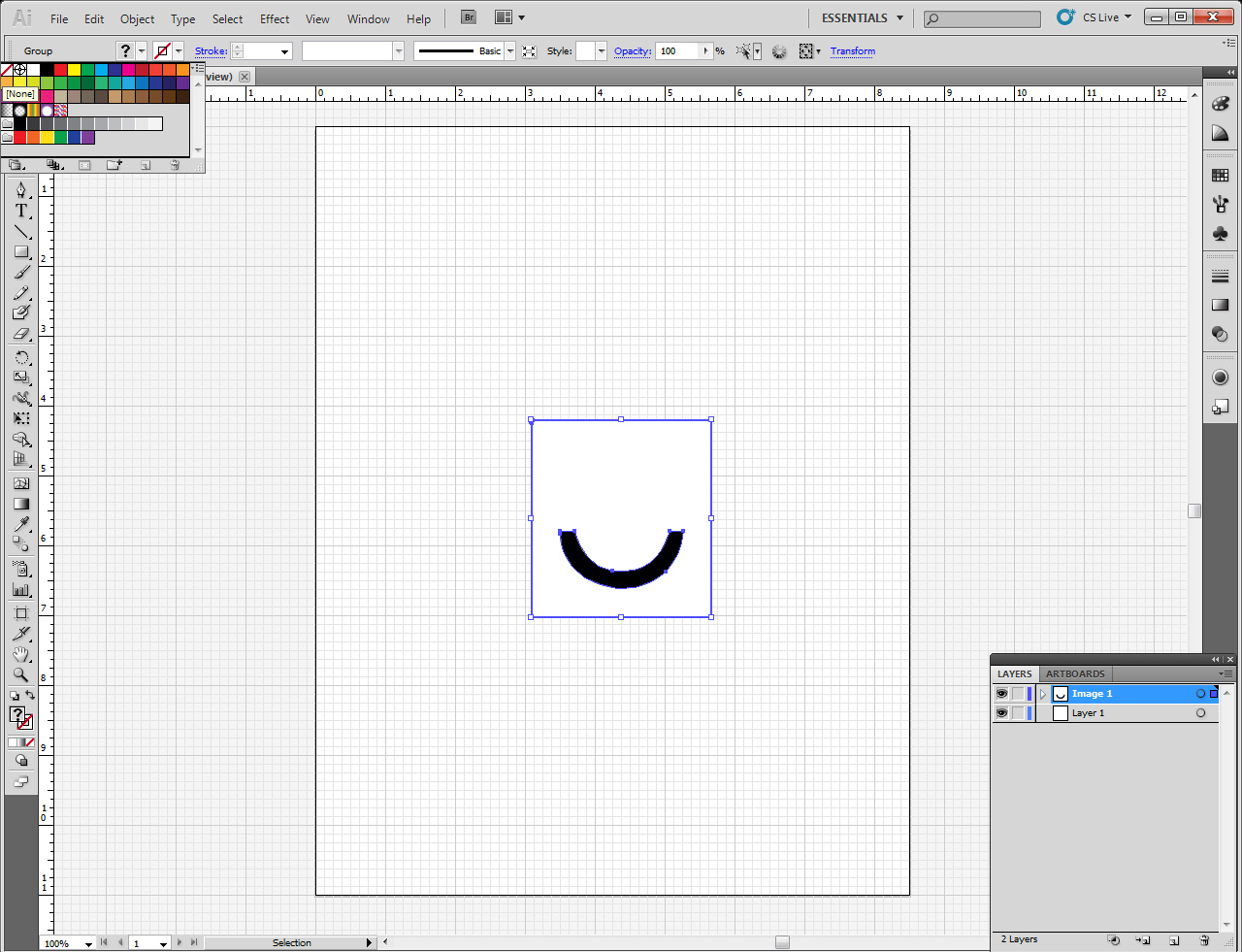Pick the red swatch in top row
The height and width of the screenshot is (952, 1242).
click(60, 70)
